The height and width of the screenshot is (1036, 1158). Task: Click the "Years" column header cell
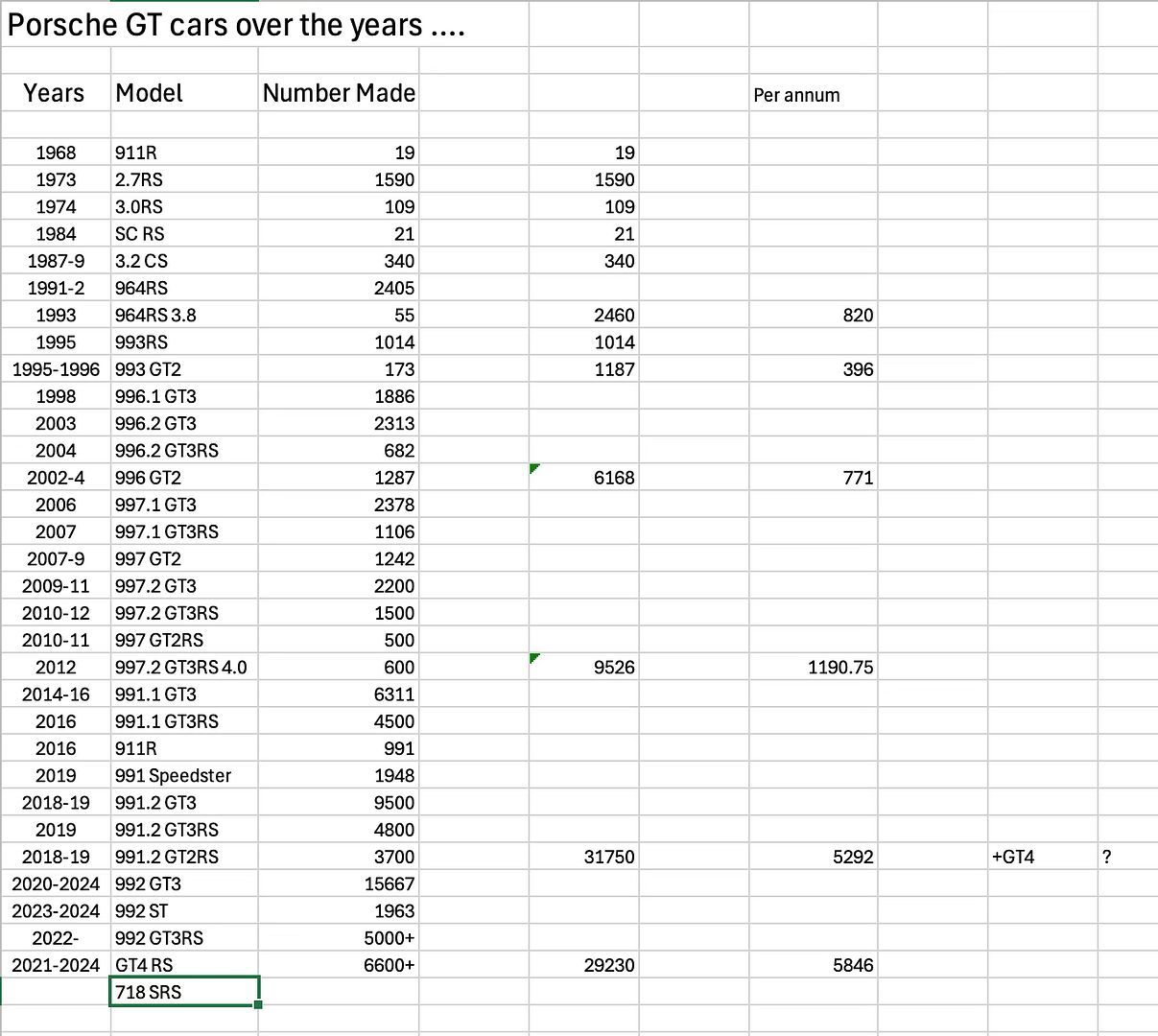pyautogui.click(x=56, y=93)
